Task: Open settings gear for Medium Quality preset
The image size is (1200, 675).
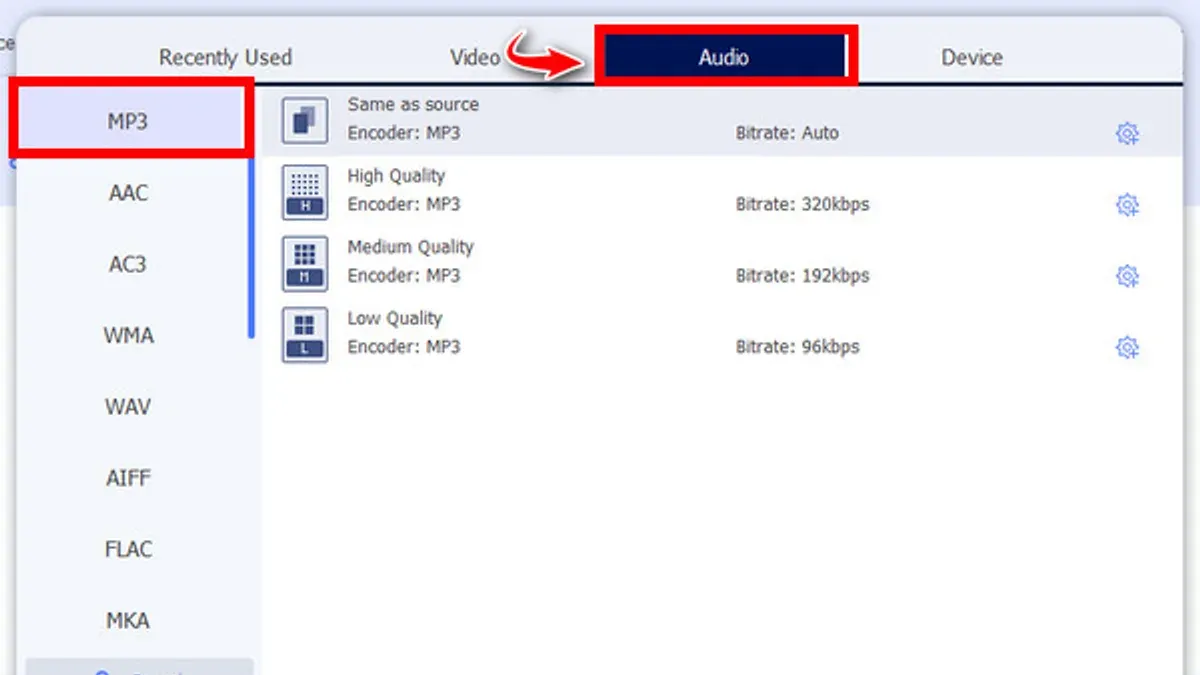Action: tap(1127, 276)
